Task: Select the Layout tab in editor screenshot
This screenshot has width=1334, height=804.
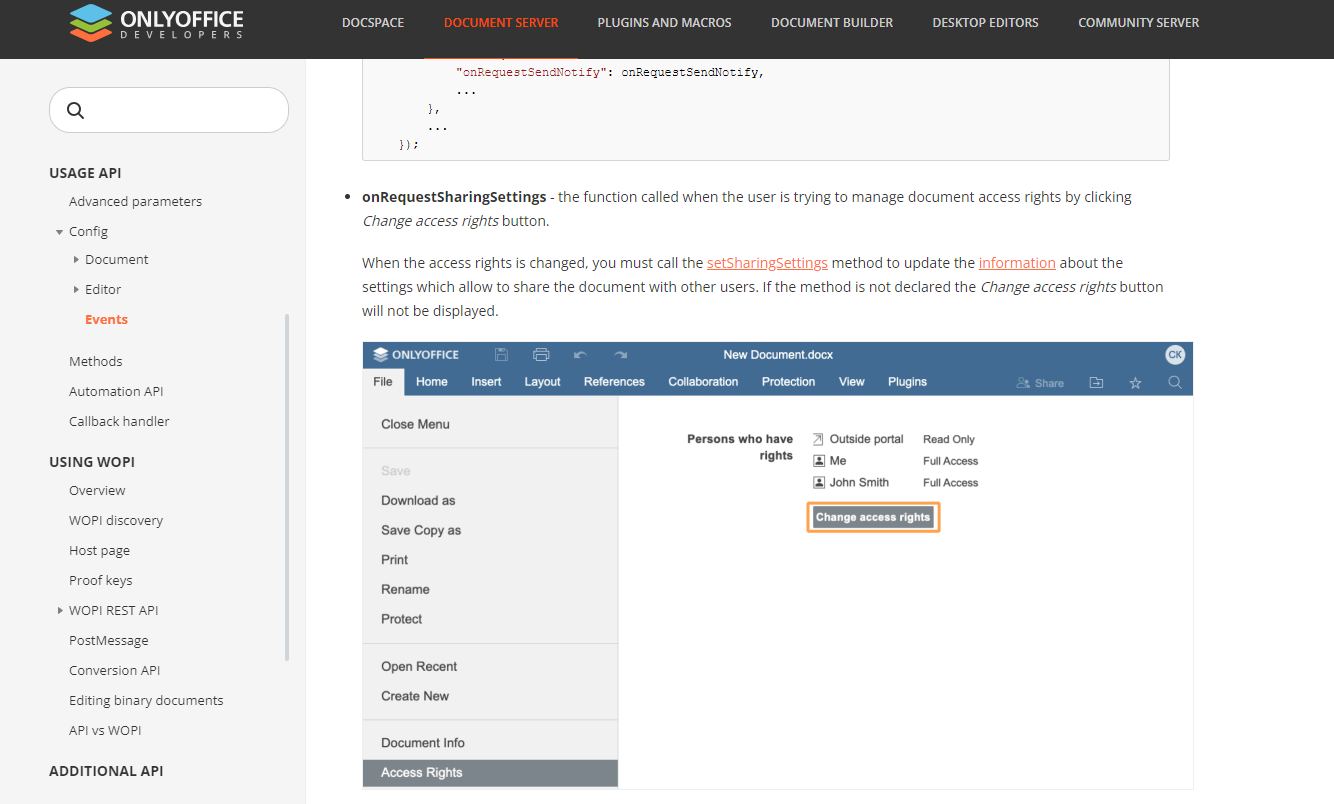Action: tap(543, 382)
